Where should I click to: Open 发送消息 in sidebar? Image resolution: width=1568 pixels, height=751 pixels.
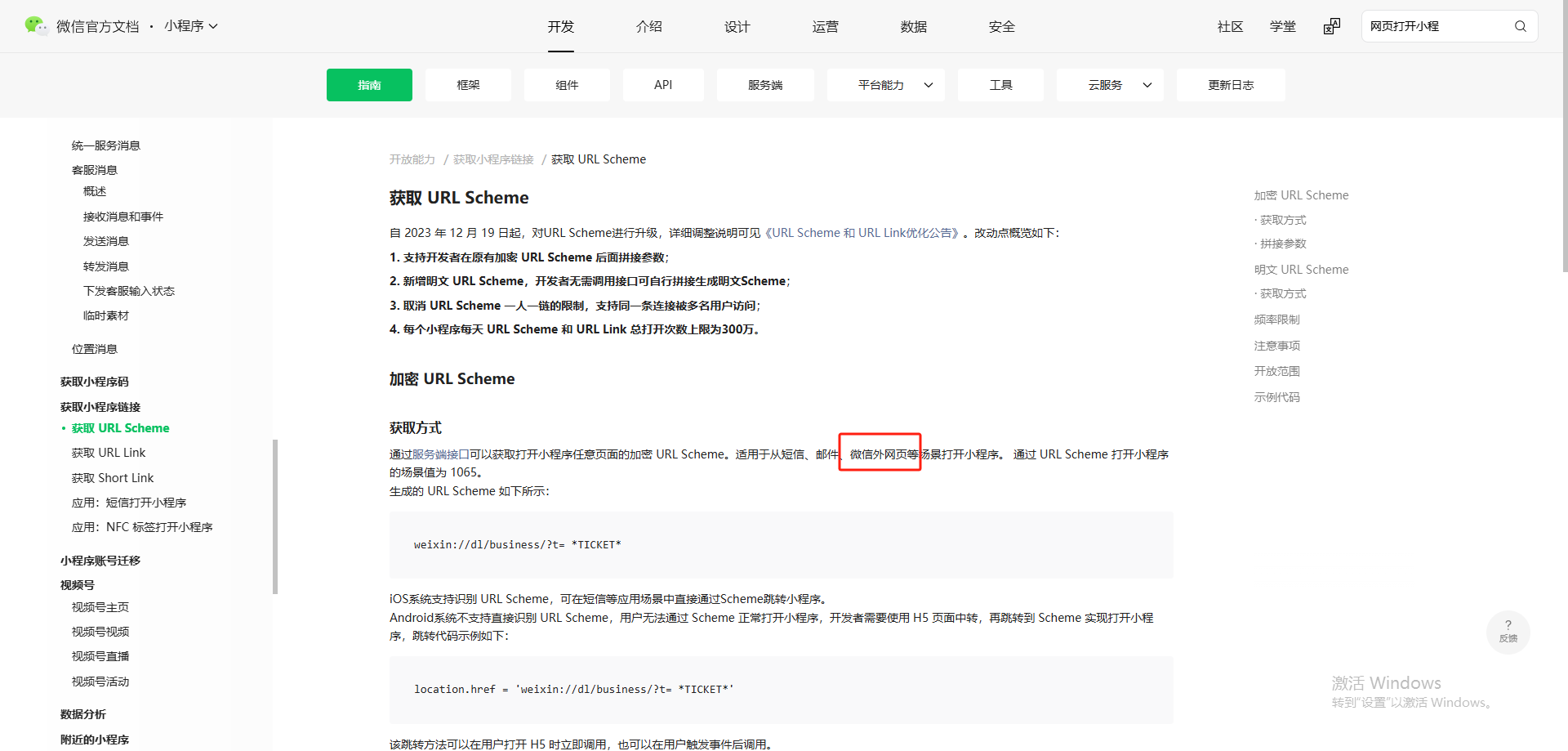106,241
